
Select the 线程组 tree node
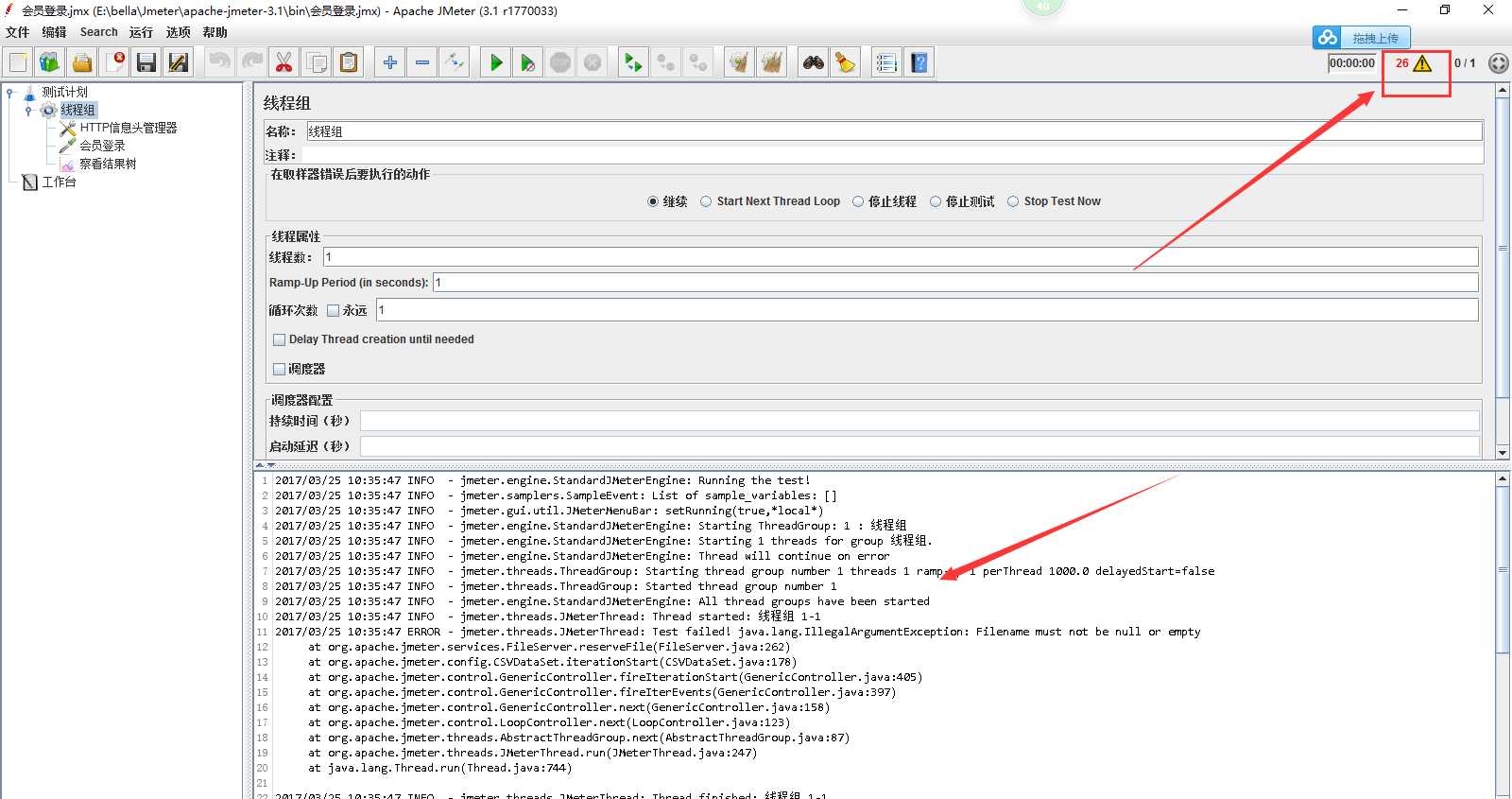pyautogui.click(x=77, y=110)
